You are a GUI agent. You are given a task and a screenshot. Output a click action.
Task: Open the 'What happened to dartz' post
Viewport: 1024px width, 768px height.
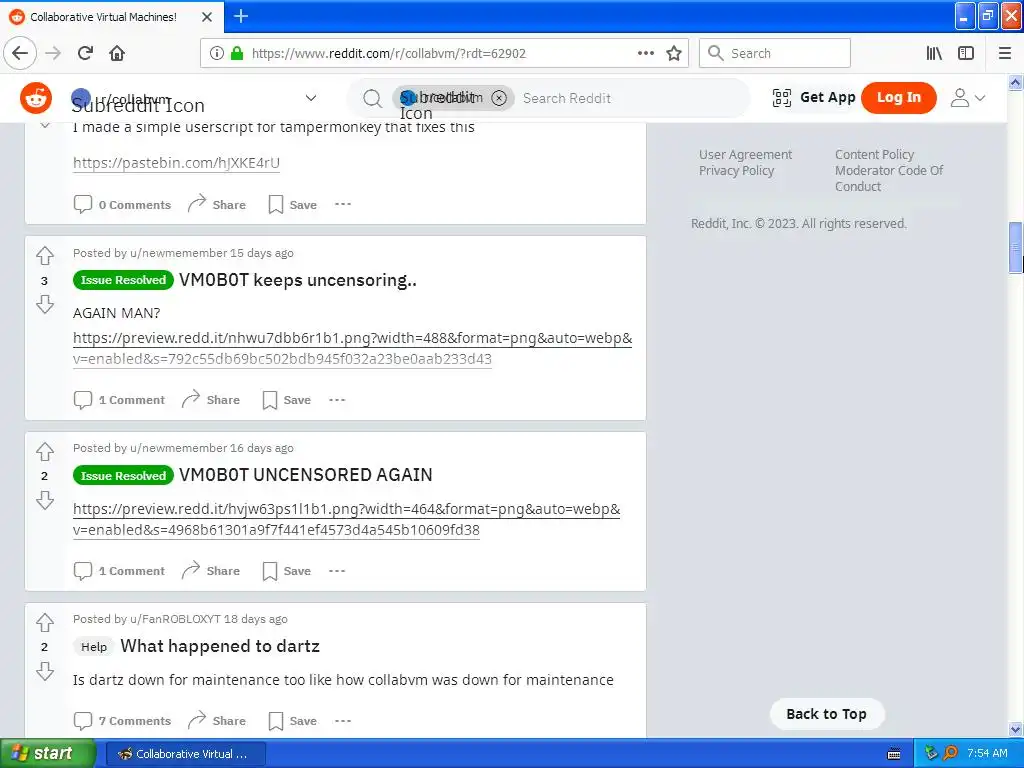tap(220, 646)
